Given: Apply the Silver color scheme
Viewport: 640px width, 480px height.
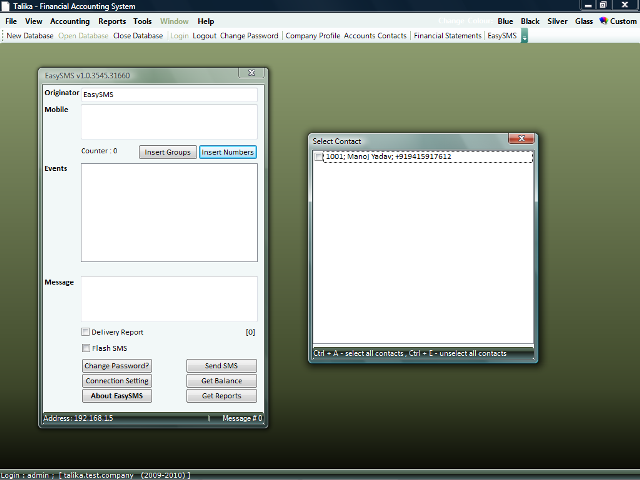Looking at the screenshot, I should [x=557, y=21].
